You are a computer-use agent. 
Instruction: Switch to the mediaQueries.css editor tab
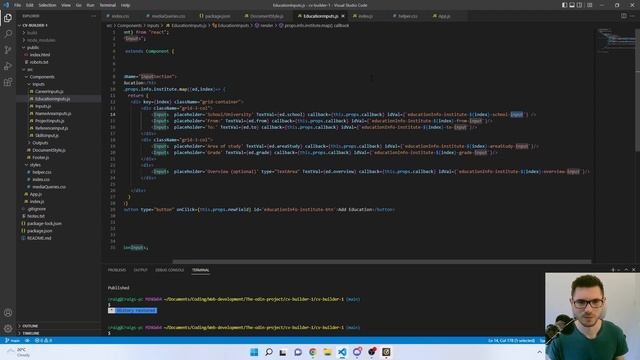click(168, 16)
